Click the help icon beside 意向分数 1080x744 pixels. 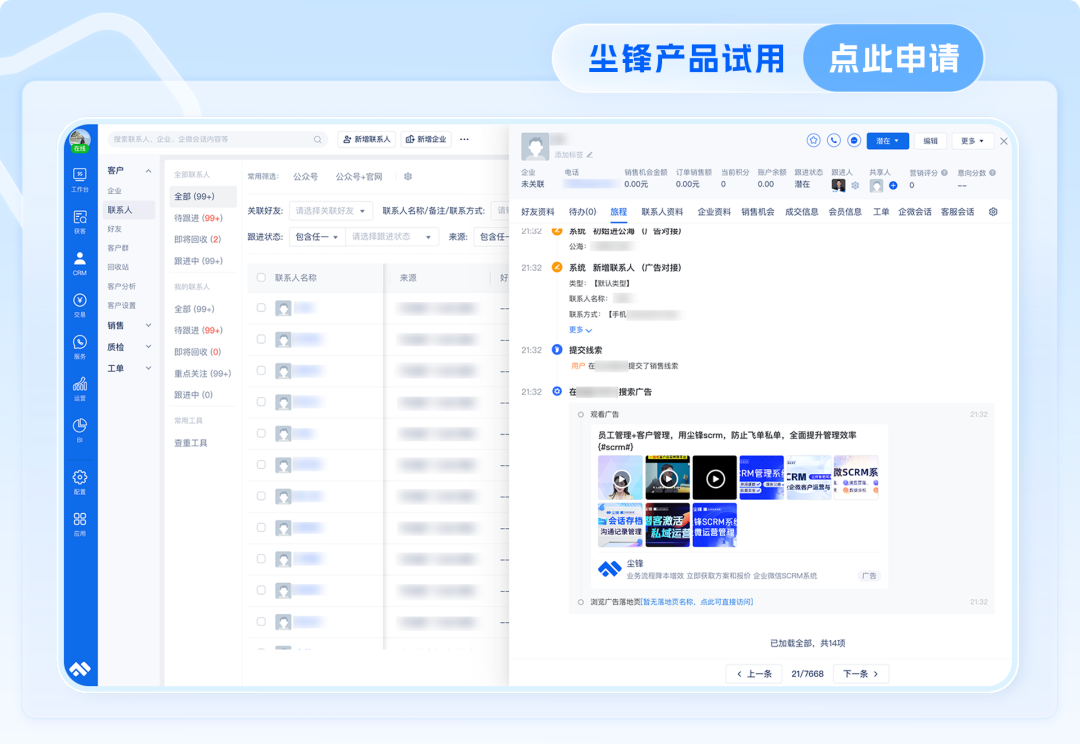pos(993,173)
